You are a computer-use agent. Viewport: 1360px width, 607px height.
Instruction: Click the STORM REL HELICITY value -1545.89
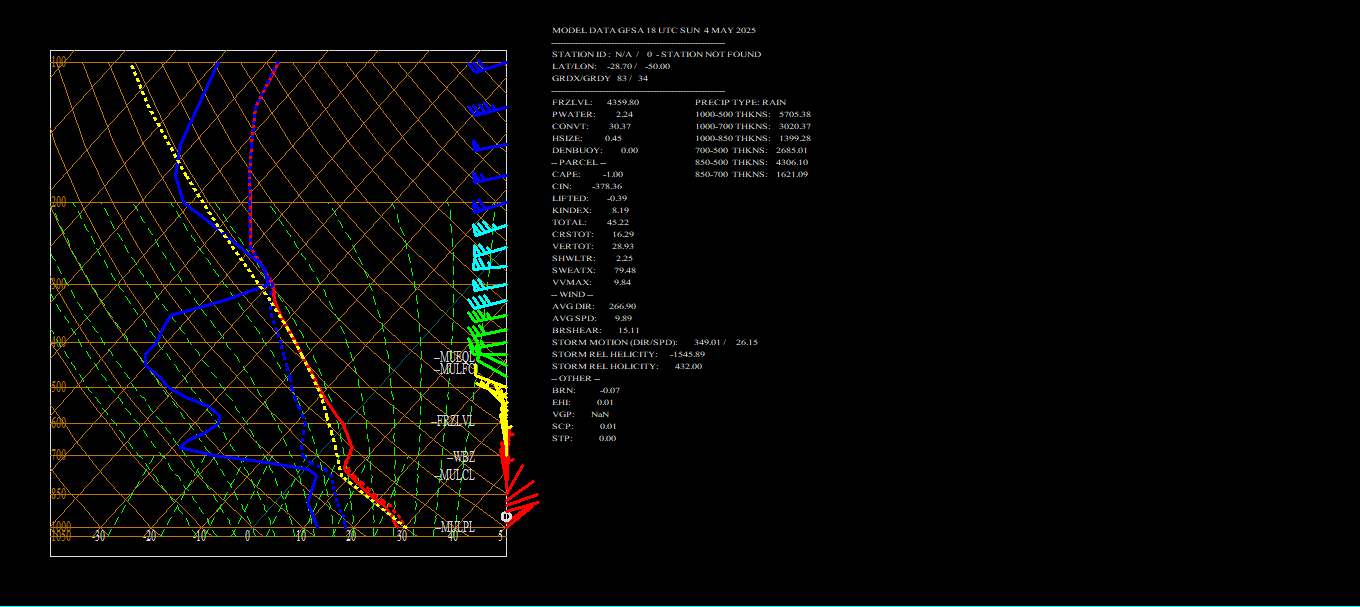pos(689,354)
